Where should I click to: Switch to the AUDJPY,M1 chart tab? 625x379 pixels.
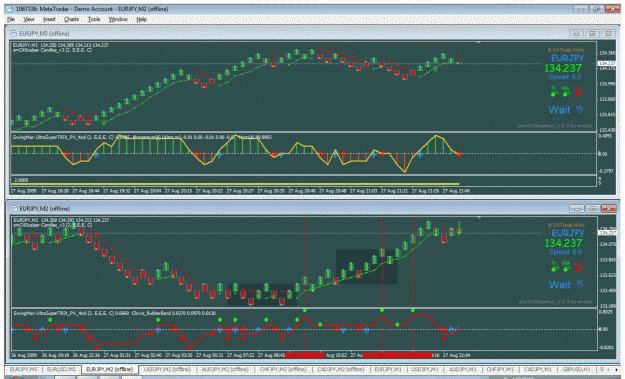coord(462,370)
